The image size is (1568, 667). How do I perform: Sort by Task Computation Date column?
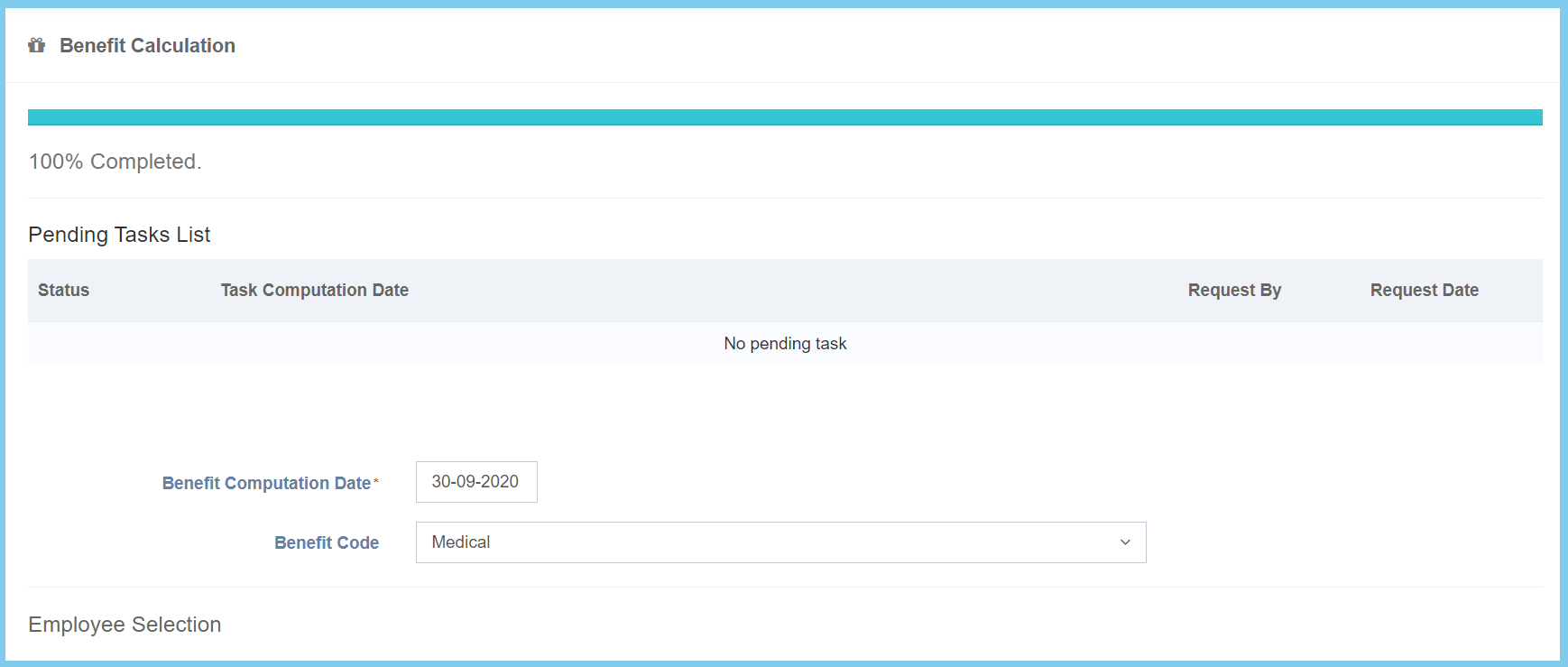coord(314,290)
